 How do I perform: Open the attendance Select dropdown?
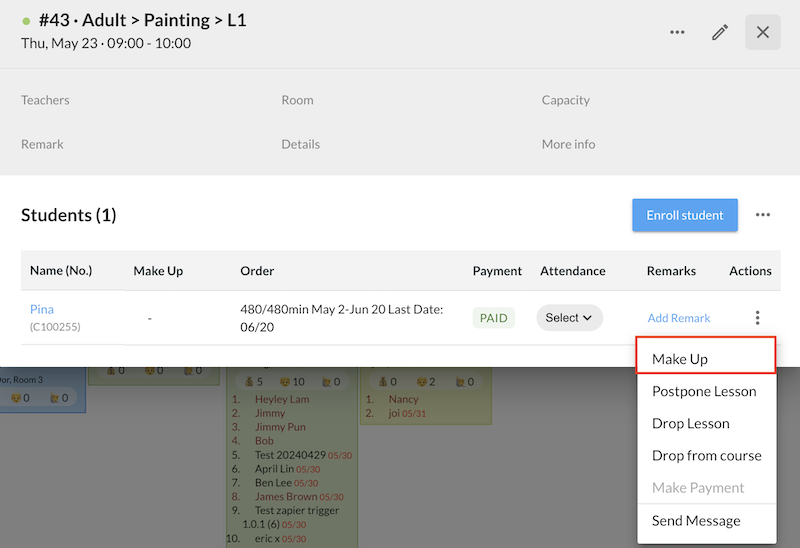click(569, 318)
